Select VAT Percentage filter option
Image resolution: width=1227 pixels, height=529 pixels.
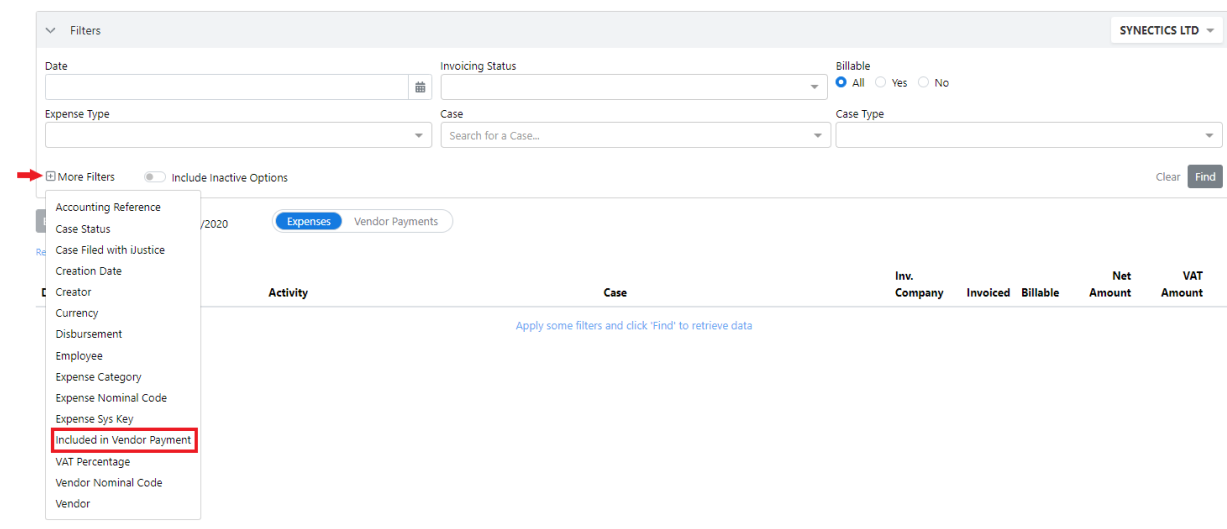[x=92, y=462]
